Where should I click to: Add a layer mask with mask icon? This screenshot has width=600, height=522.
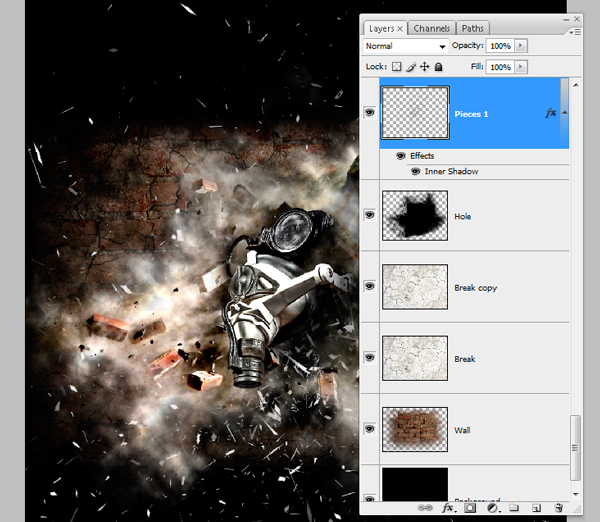470,508
